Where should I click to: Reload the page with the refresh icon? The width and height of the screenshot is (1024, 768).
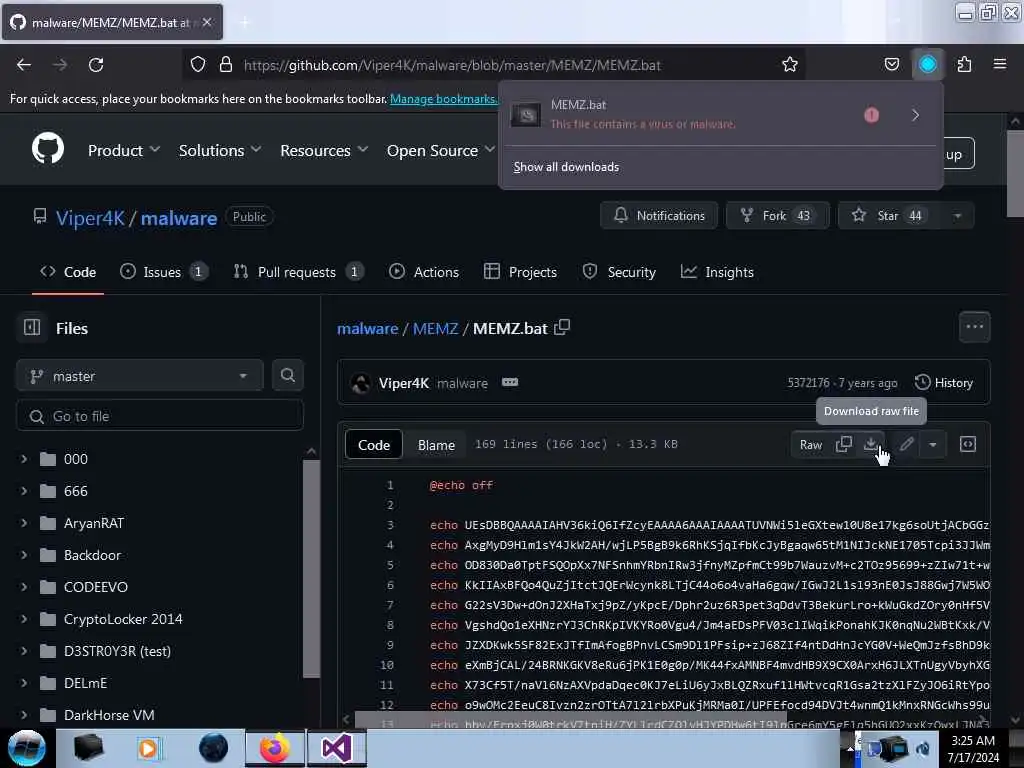[x=96, y=65]
